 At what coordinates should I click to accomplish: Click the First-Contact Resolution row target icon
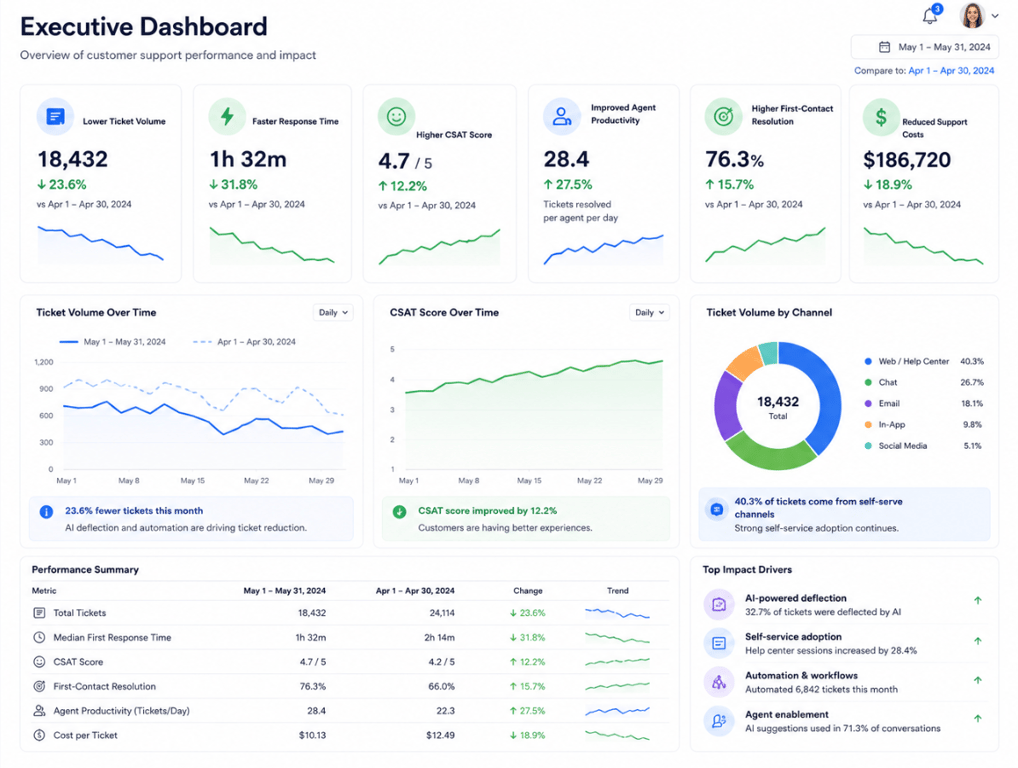point(39,686)
